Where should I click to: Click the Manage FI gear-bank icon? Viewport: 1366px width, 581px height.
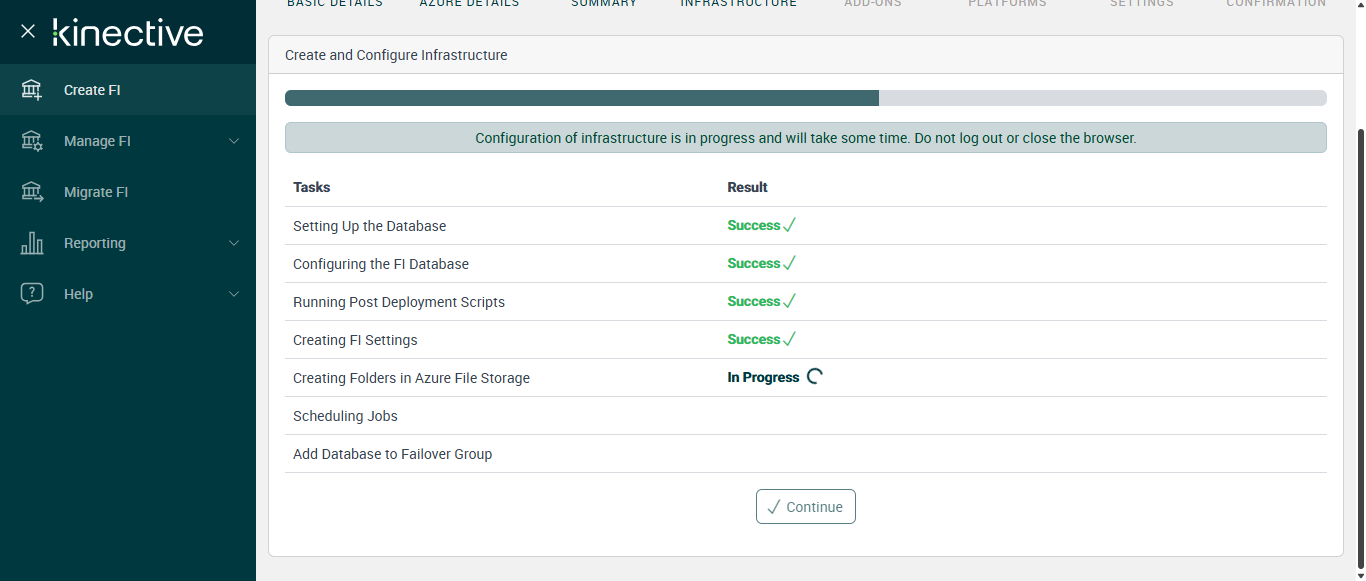click(x=32, y=141)
